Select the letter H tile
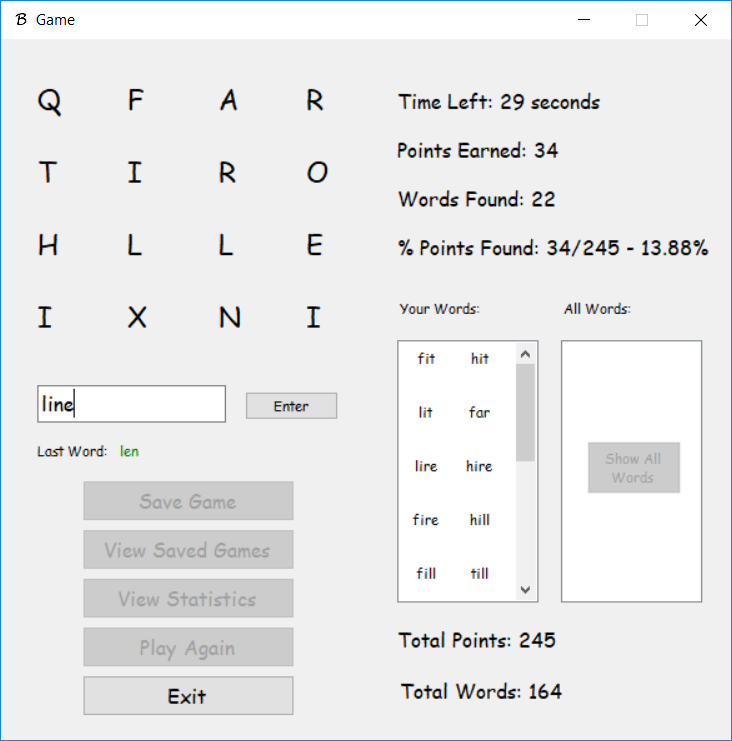 point(48,245)
